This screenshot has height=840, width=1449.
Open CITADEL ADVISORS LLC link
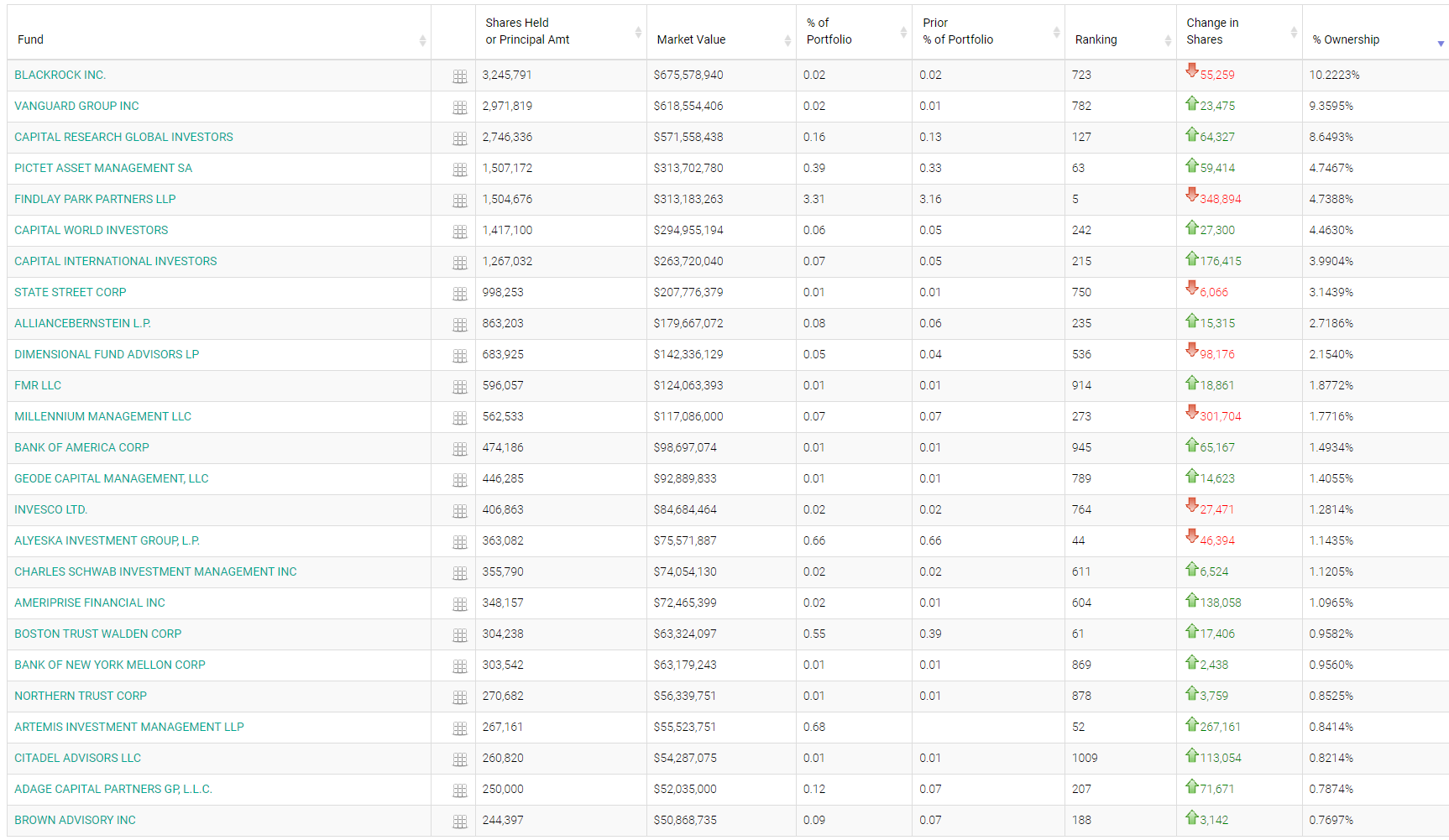77,758
